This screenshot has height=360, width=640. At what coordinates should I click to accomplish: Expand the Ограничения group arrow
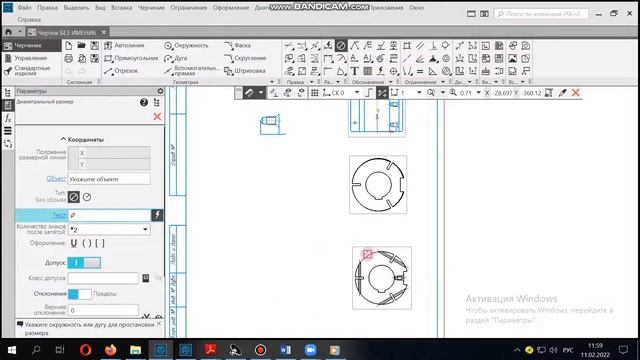coord(444,82)
